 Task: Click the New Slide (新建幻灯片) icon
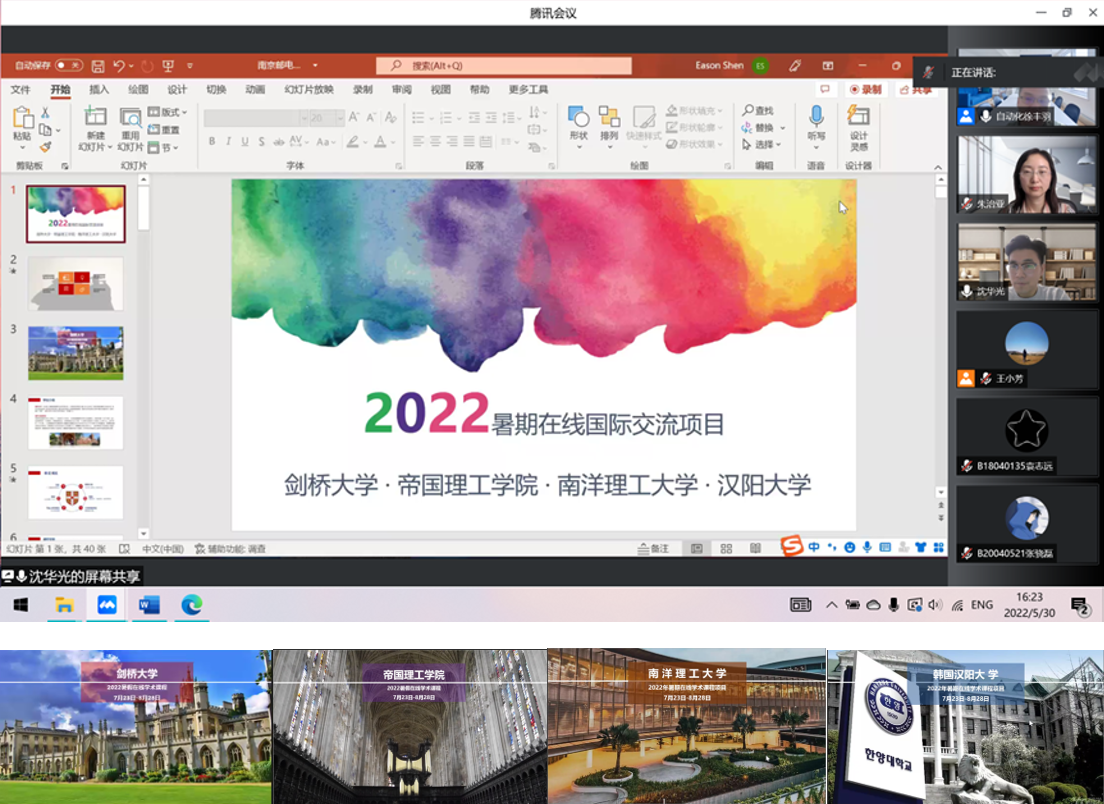[95, 118]
